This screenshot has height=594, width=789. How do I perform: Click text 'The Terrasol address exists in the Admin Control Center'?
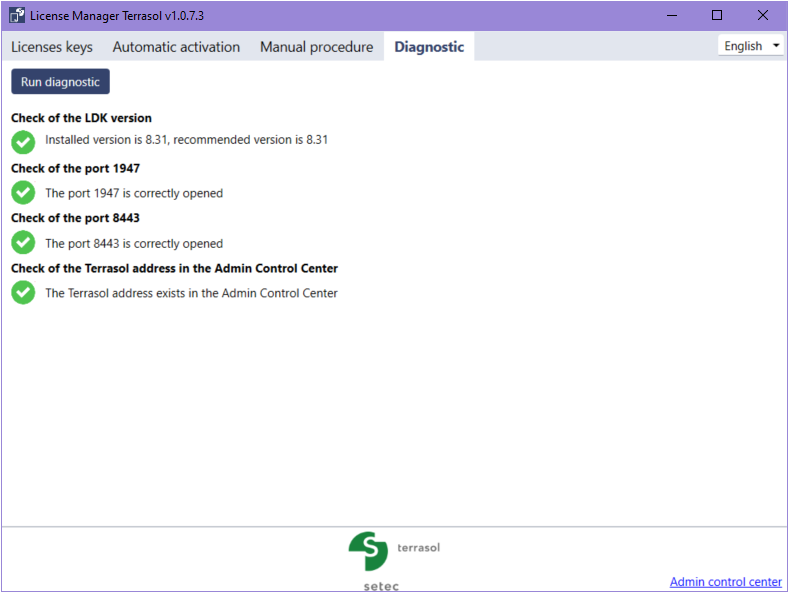[x=191, y=293]
